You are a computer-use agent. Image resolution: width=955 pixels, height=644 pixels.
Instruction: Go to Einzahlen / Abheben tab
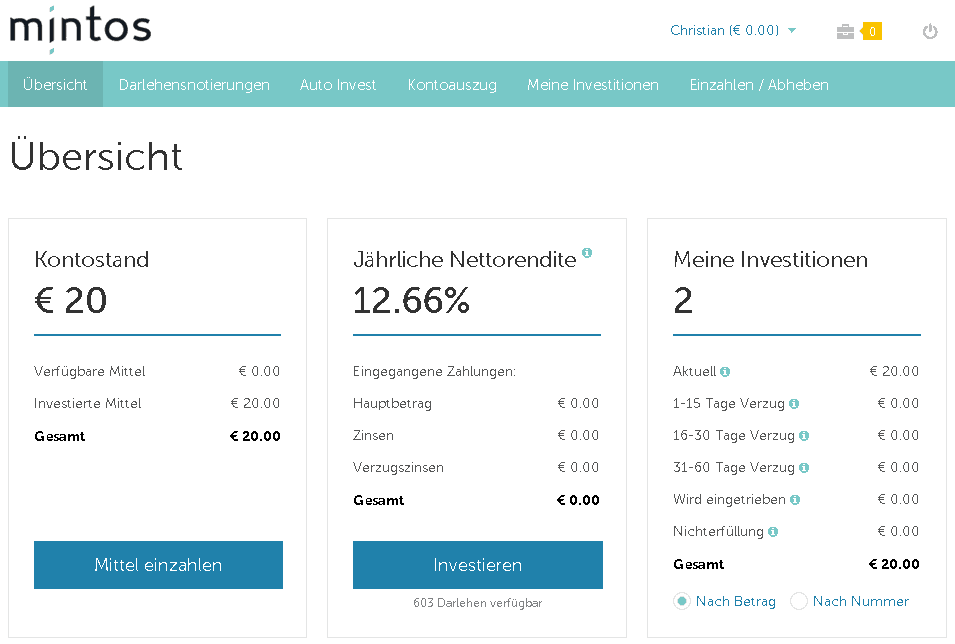[759, 85]
